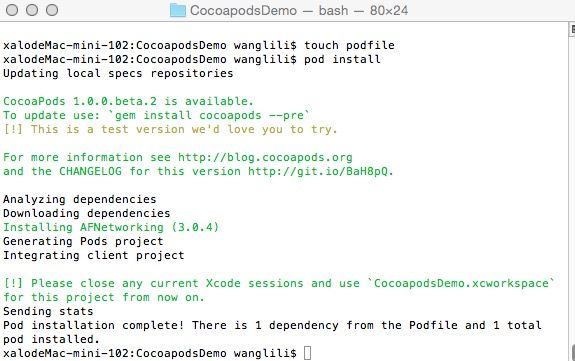
Task: Click the 'touch podfile' command text
Action: [349, 45]
